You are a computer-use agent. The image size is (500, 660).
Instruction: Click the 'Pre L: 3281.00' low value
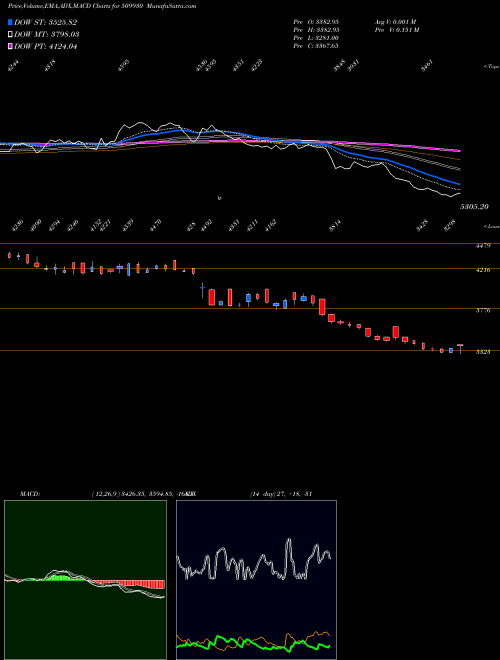click(316, 38)
